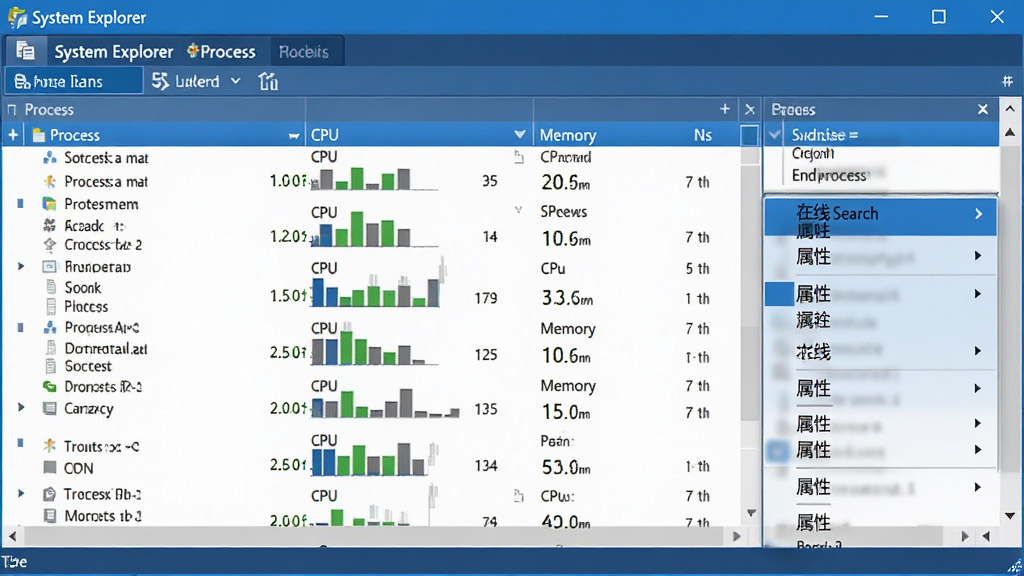Screen dimensions: 1024x576
Task: Toggle the blue marker beside Protesmem
Action: pos(20,204)
